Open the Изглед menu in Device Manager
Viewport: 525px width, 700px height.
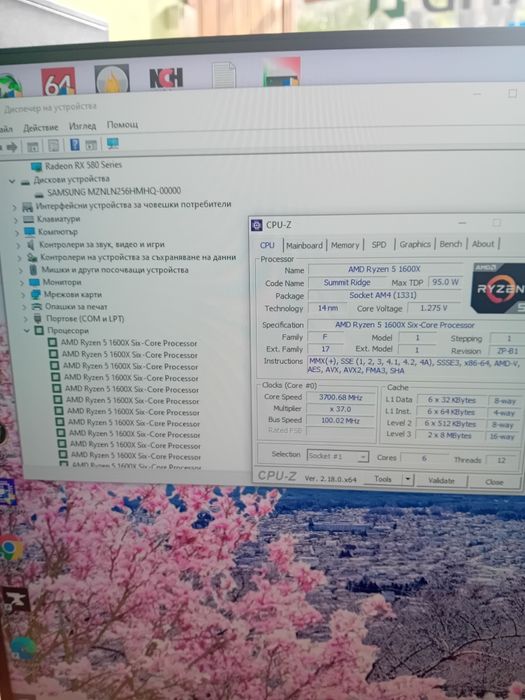coord(83,126)
